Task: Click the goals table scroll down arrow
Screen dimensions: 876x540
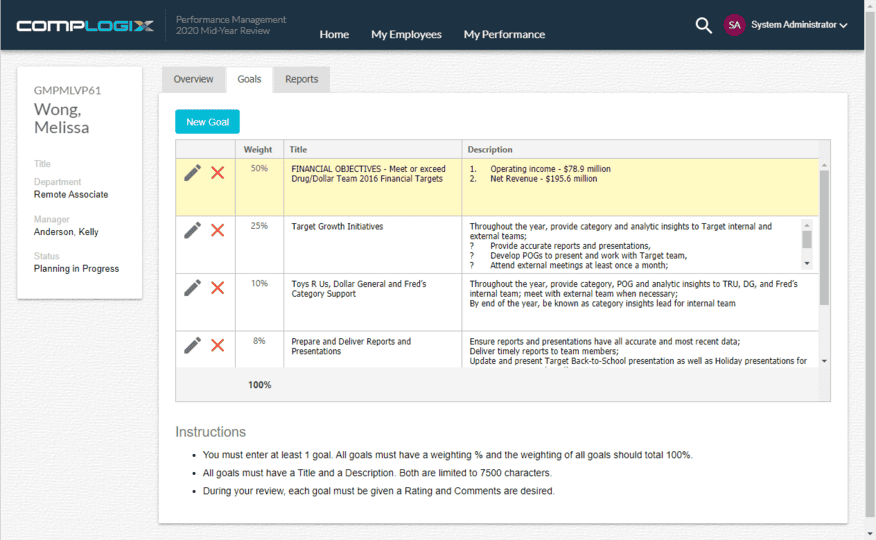Action: pos(824,361)
